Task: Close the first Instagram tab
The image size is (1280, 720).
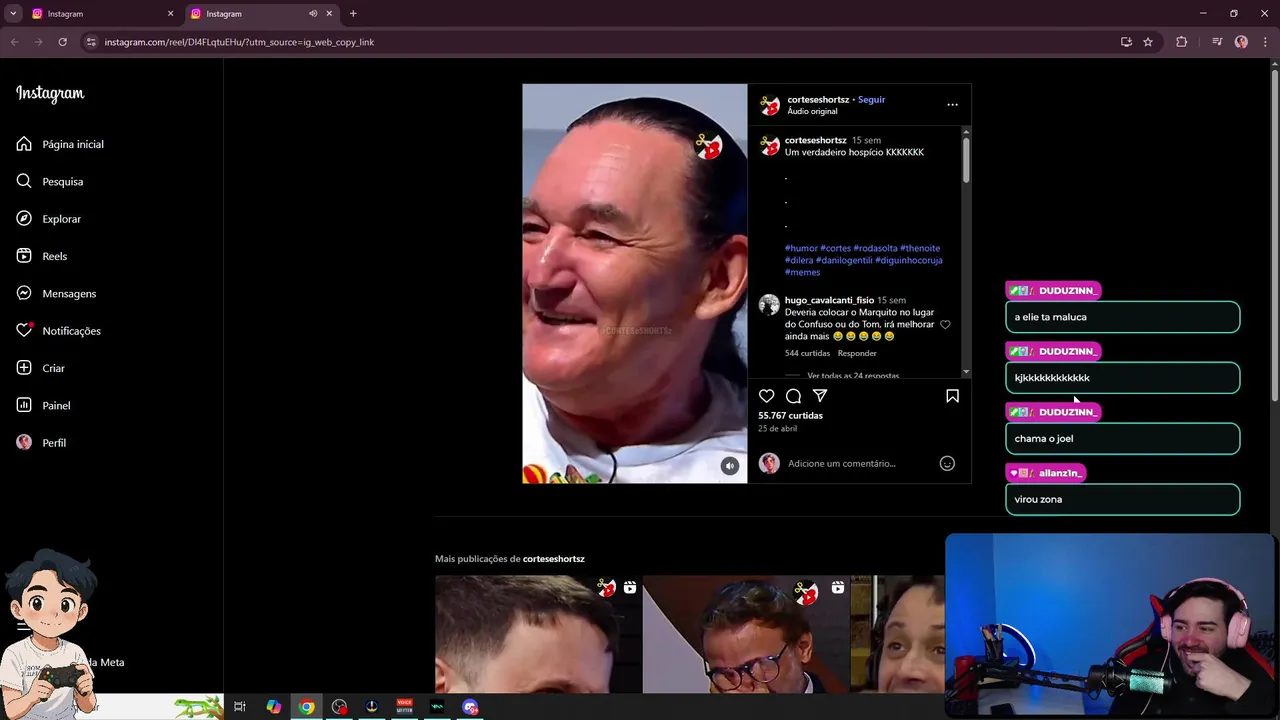Action: click(170, 14)
